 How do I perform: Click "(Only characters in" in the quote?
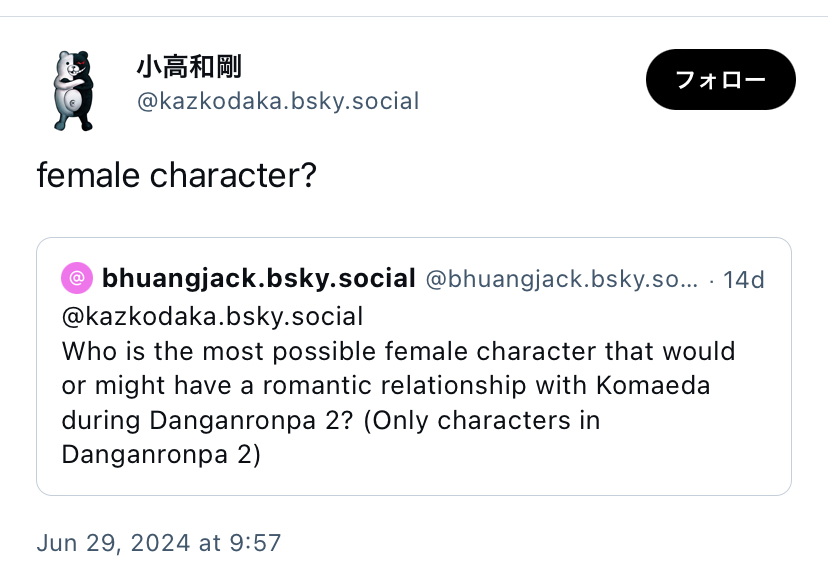[482, 420]
